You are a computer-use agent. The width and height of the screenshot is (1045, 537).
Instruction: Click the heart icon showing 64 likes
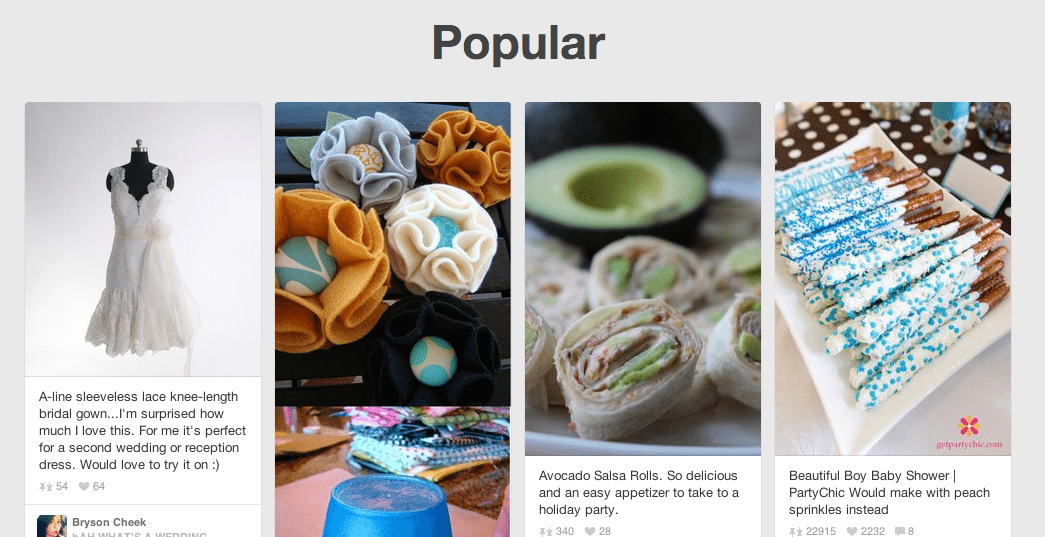point(84,486)
